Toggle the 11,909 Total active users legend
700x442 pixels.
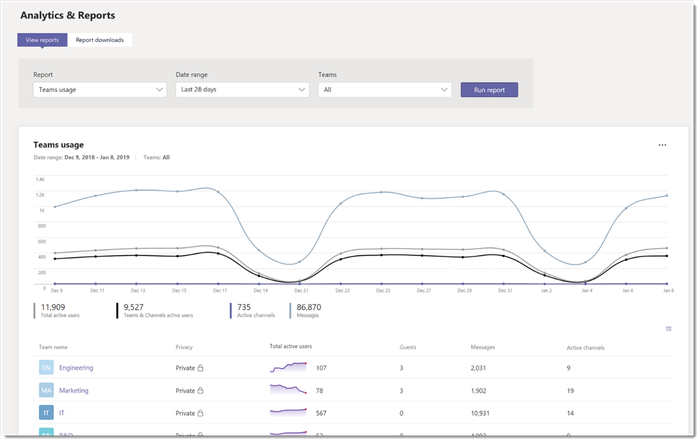(x=57, y=310)
